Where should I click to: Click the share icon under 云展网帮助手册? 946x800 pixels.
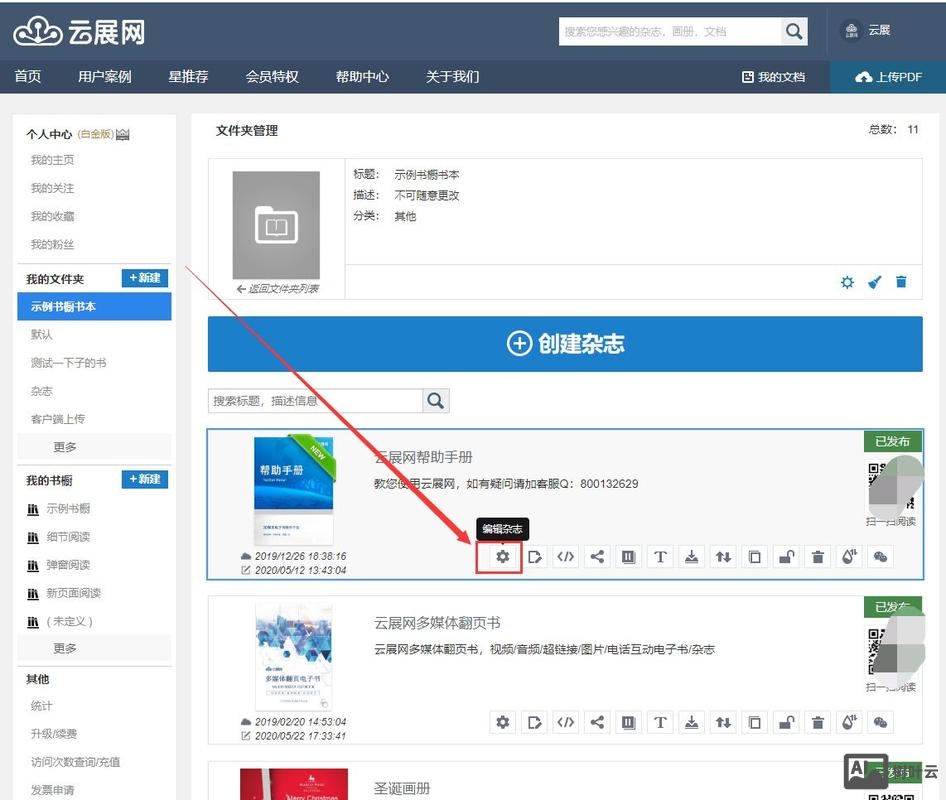pyautogui.click(x=596, y=556)
